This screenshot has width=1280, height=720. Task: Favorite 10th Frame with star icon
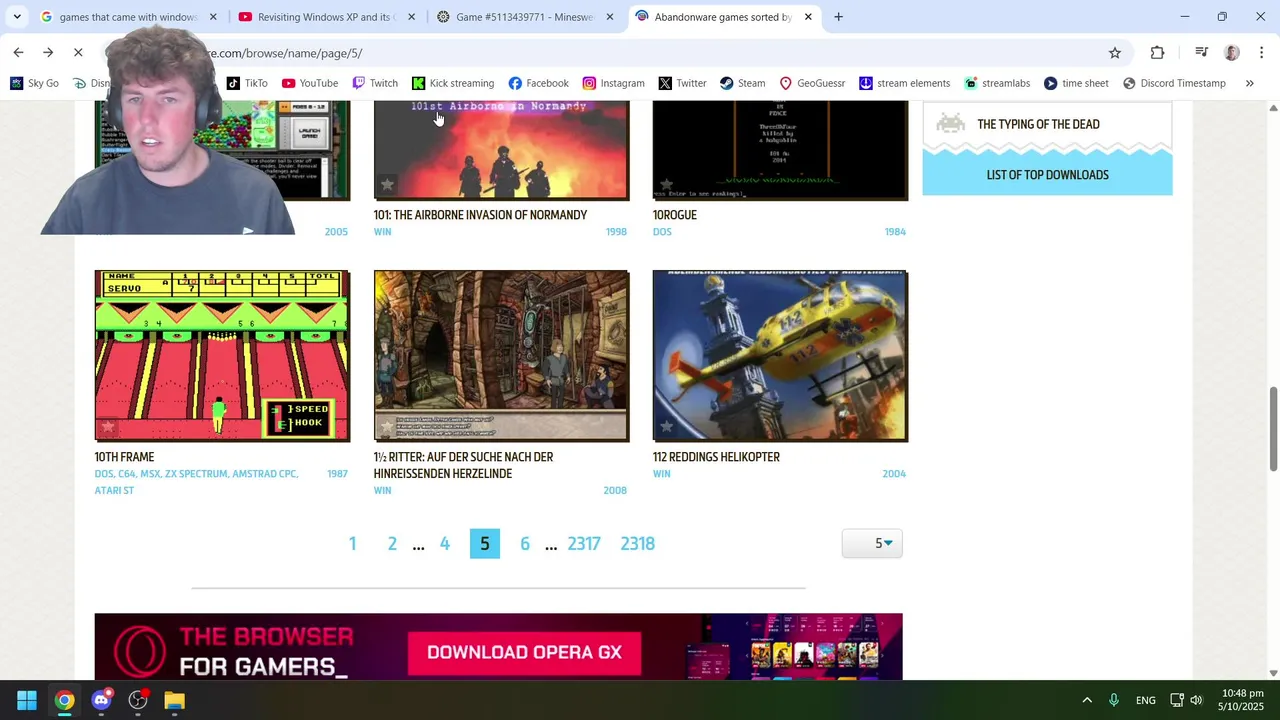108,428
